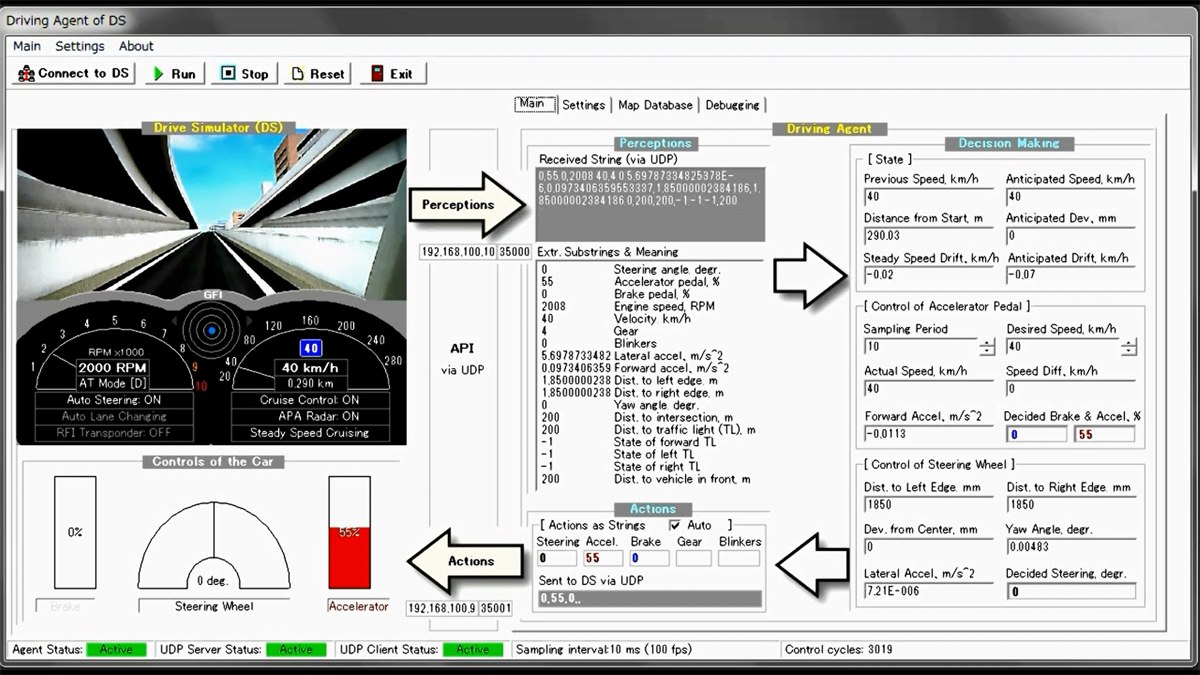Open the Main menu in menu bar
Image resolution: width=1200 pixels, height=675 pixels.
27,46
